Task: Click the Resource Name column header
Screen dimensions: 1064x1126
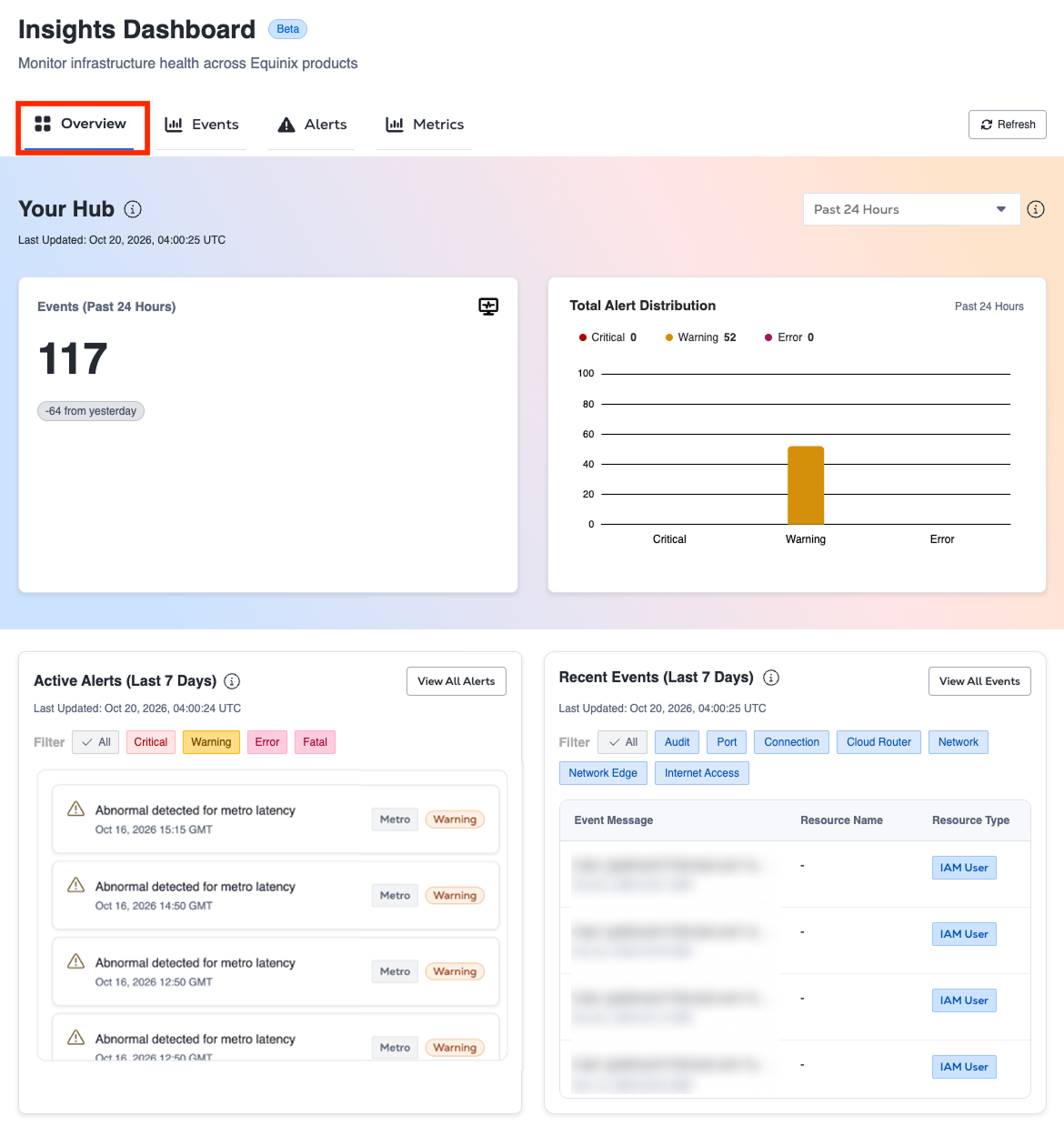Action: (x=841, y=820)
